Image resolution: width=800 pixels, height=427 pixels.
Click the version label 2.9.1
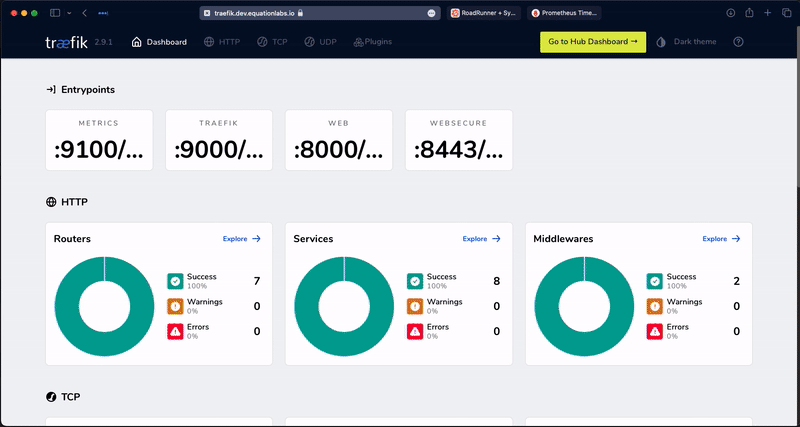pyautogui.click(x=103, y=42)
